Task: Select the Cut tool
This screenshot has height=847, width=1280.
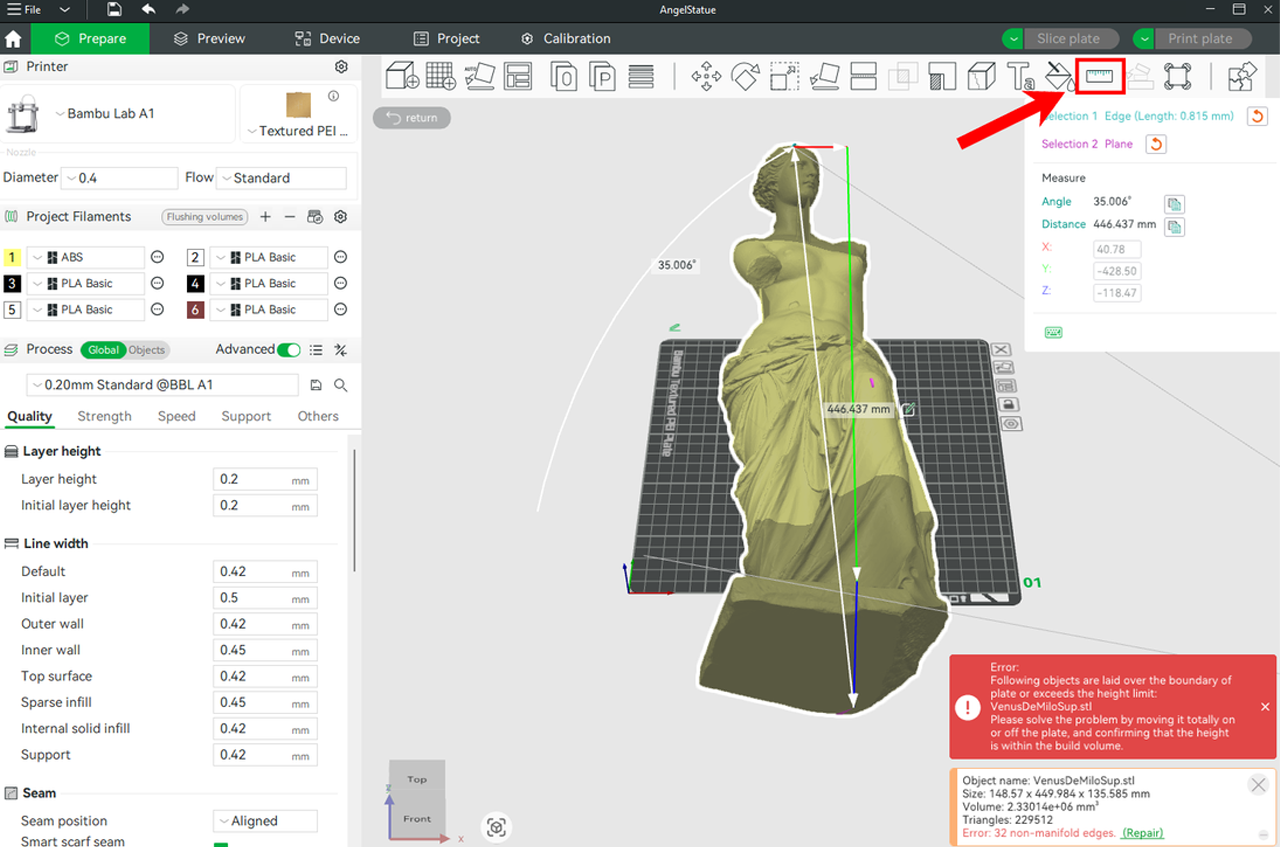Action: pos(863,76)
